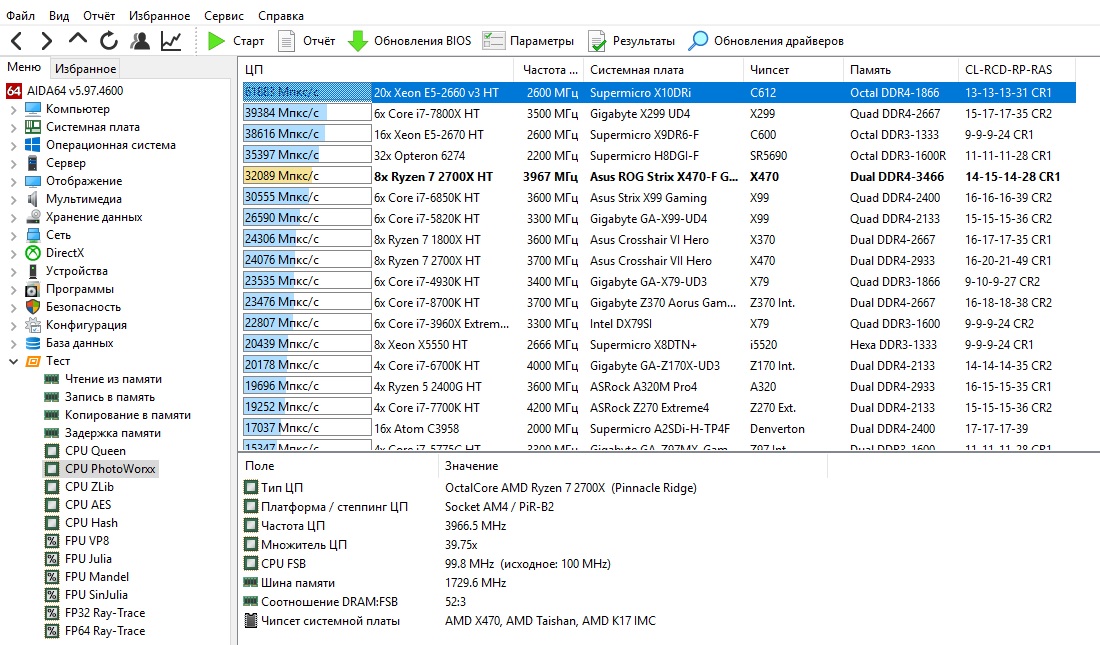Switch to the Меню tab
Image resolution: width=1100 pixels, height=645 pixels.
(x=24, y=67)
